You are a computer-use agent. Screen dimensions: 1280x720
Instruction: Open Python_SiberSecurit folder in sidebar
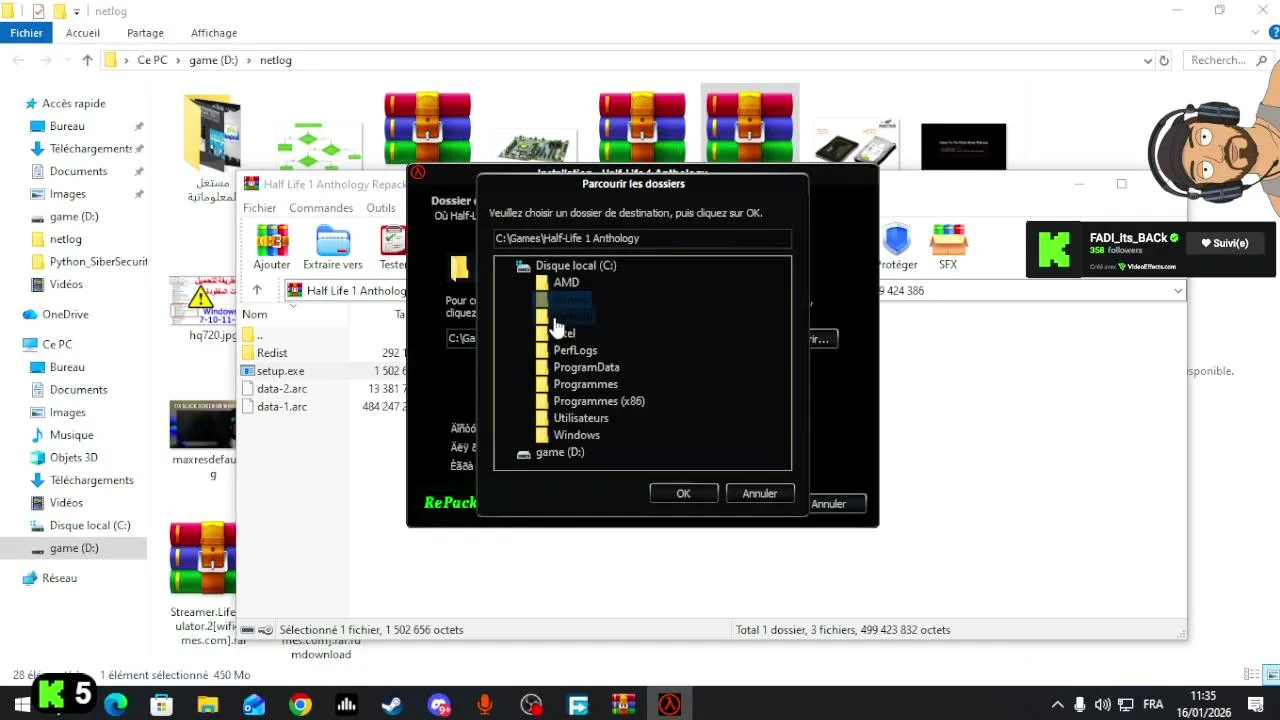pyautogui.click(x=98, y=262)
